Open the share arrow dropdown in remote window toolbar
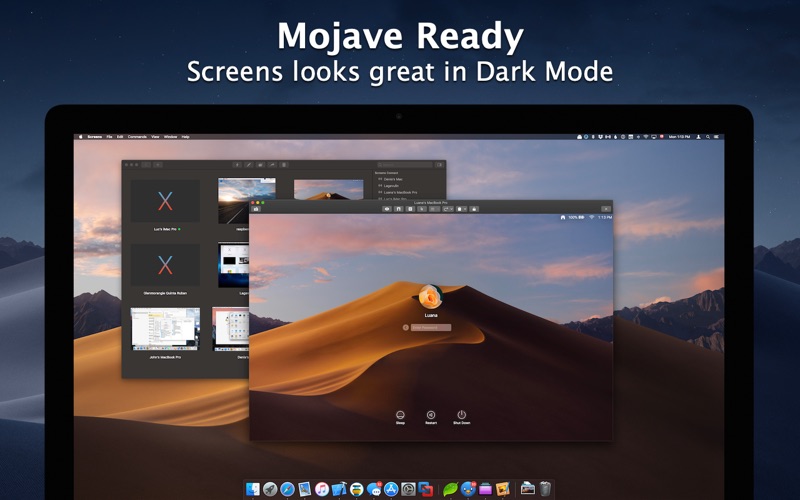 pyautogui.click(x=448, y=209)
